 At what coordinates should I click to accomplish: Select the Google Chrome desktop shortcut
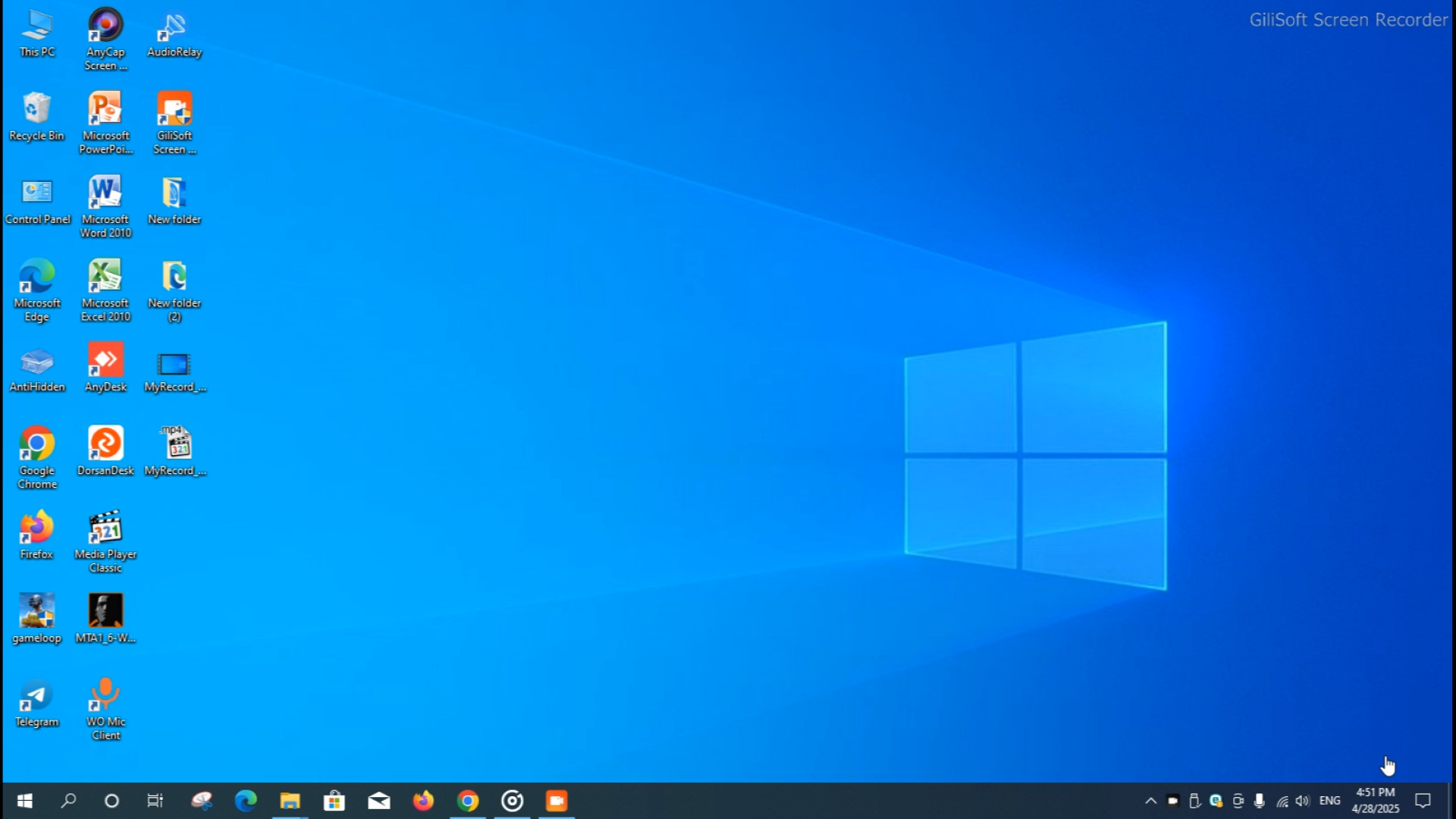pos(37,458)
